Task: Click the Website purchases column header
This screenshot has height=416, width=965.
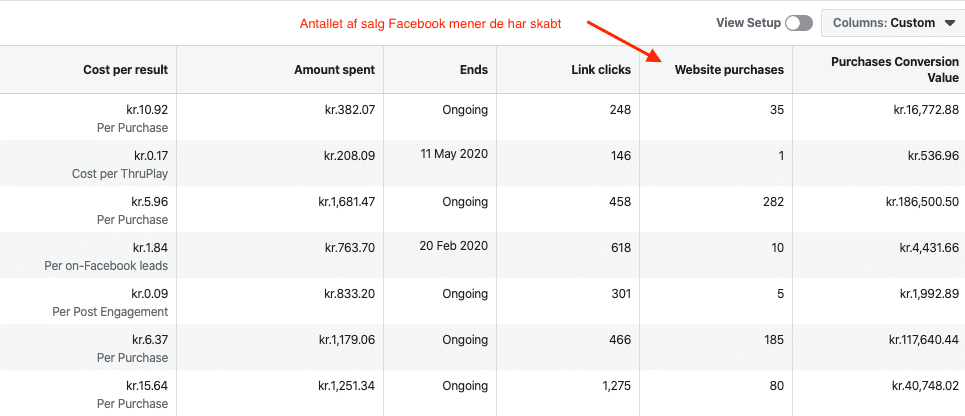Action: tap(729, 70)
